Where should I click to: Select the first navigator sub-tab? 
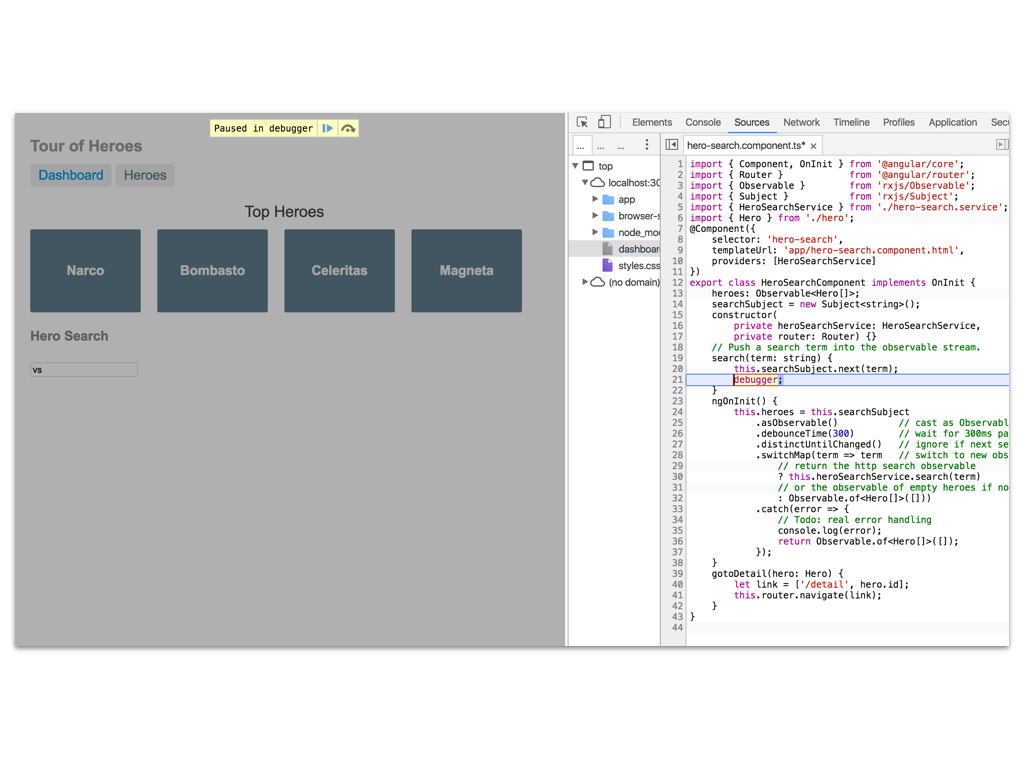581,146
